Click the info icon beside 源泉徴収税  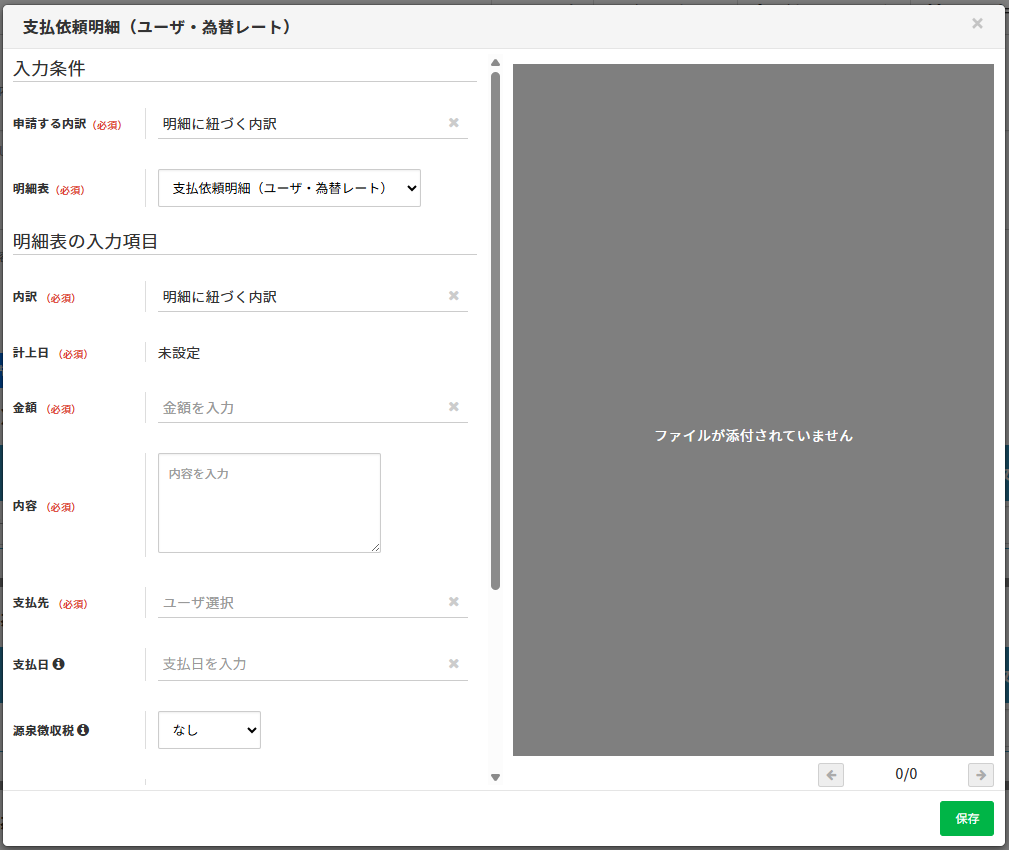83,730
